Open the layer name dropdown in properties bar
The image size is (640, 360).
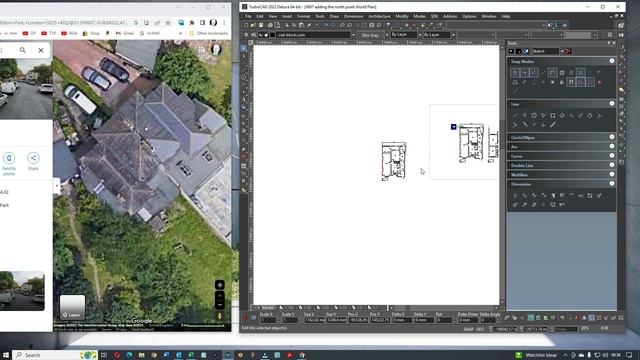point(353,35)
